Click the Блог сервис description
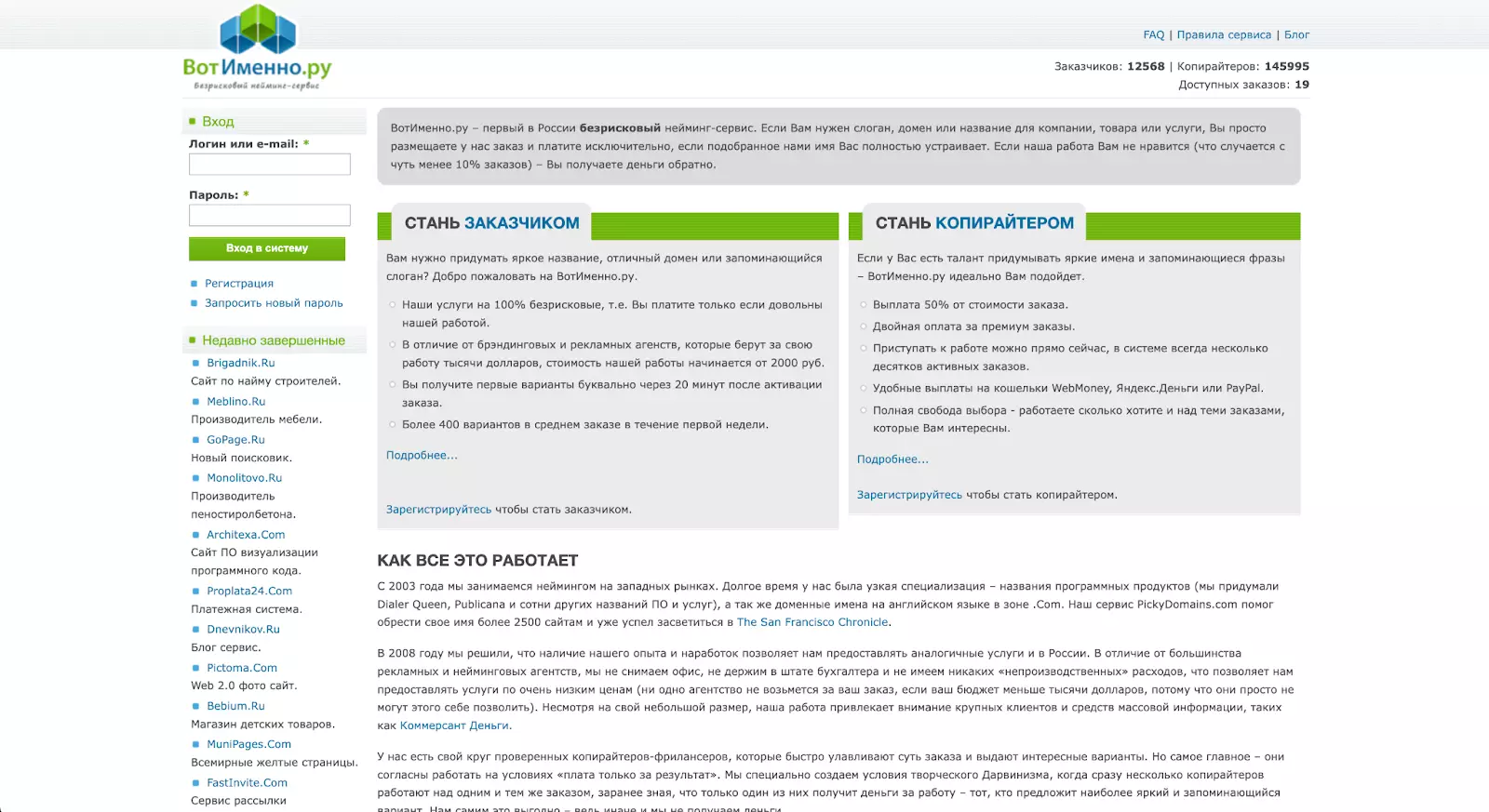The width and height of the screenshot is (1489, 812). coord(226,647)
